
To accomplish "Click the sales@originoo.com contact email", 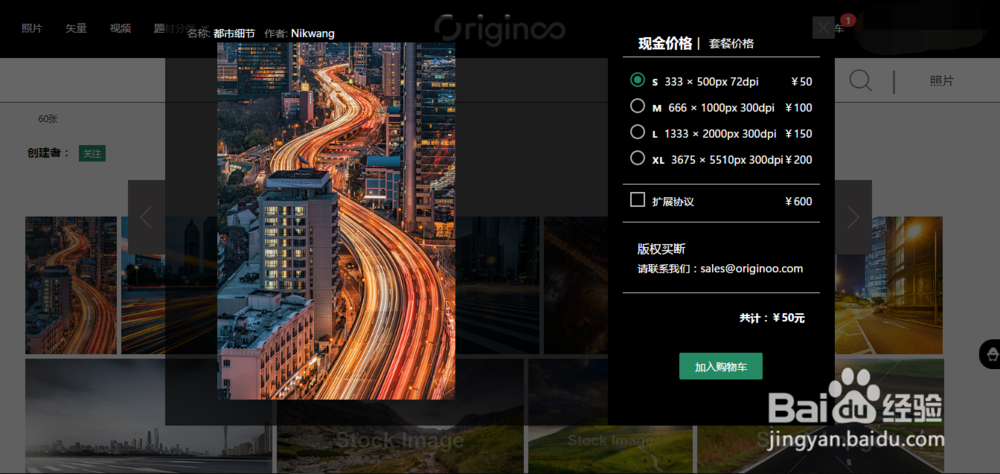I will (x=751, y=269).
